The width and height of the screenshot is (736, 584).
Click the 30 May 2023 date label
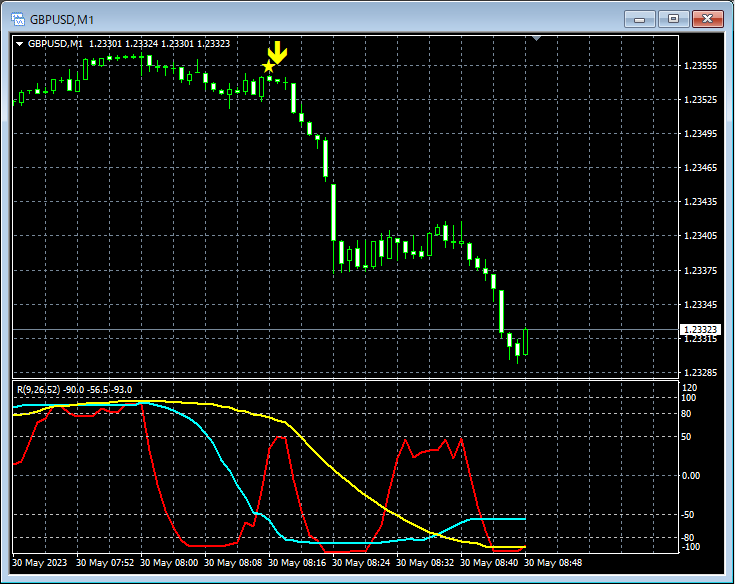pyautogui.click(x=40, y=562)
